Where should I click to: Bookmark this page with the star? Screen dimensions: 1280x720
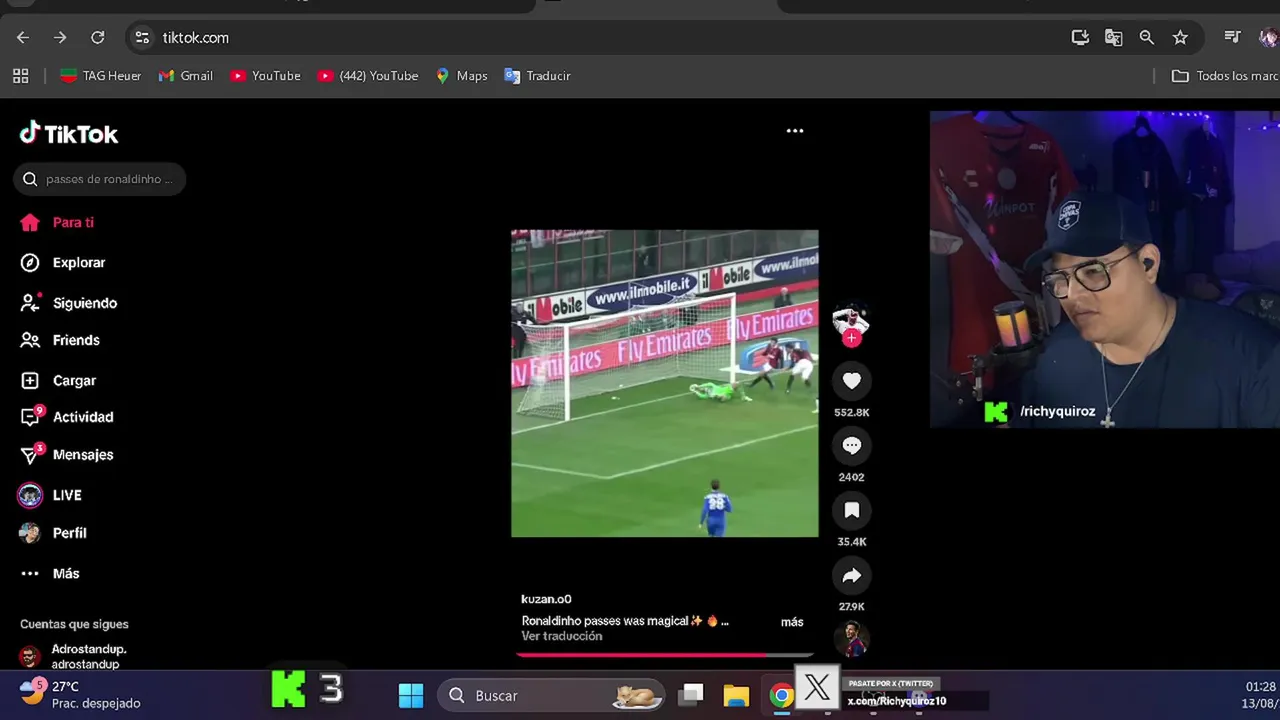pyautogui.click(x=1180, y=37)
